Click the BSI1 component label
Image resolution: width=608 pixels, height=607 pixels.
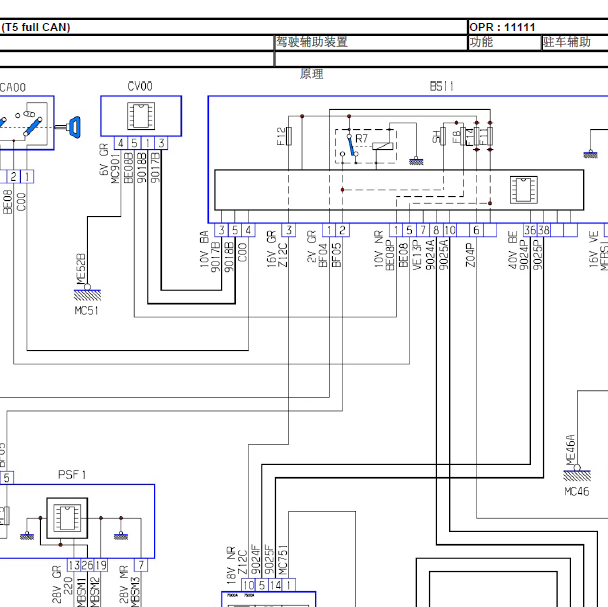pyautogui.click(x=442, y=86)
